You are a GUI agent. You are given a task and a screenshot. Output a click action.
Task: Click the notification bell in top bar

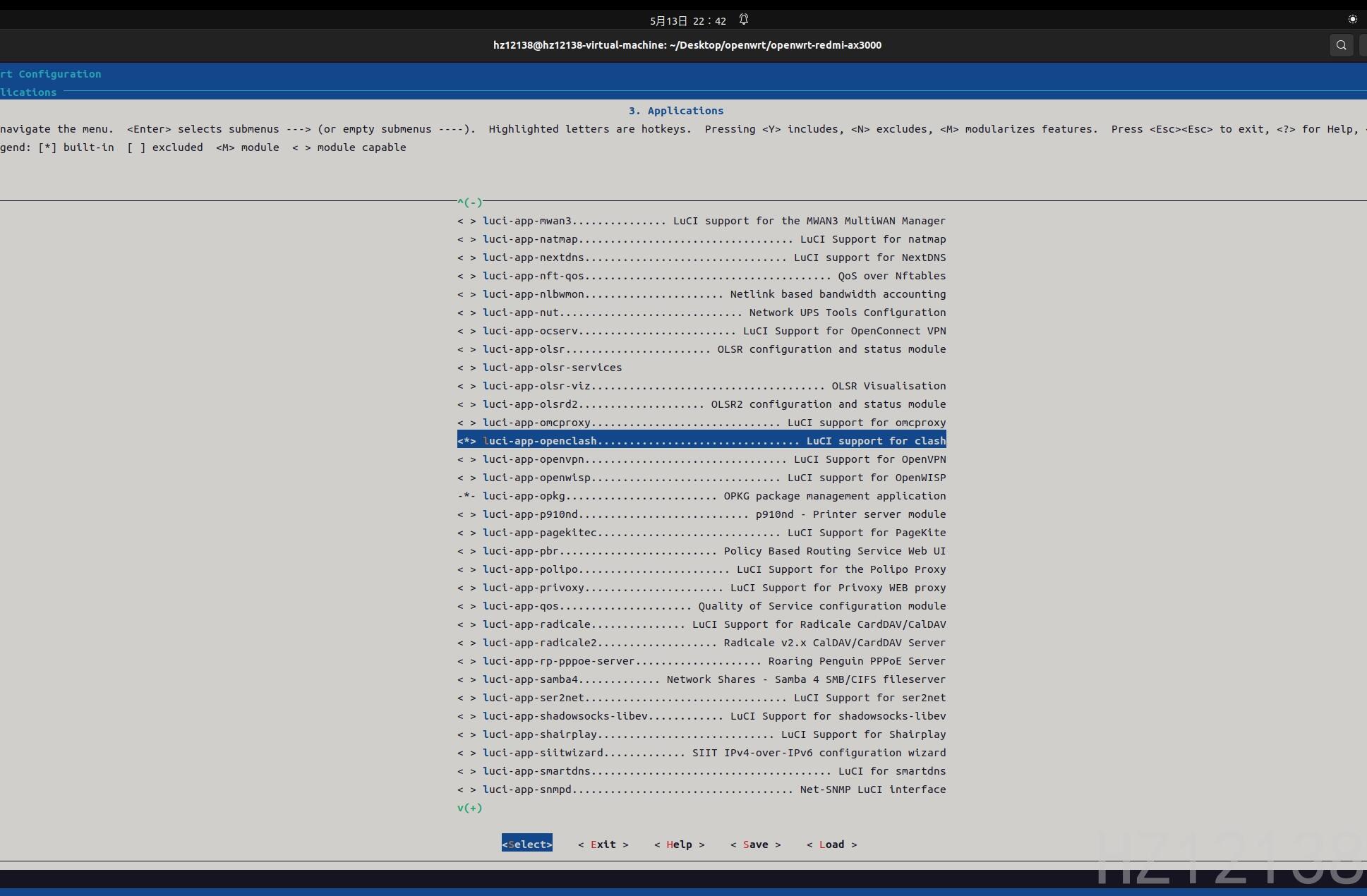click(744, 20)
